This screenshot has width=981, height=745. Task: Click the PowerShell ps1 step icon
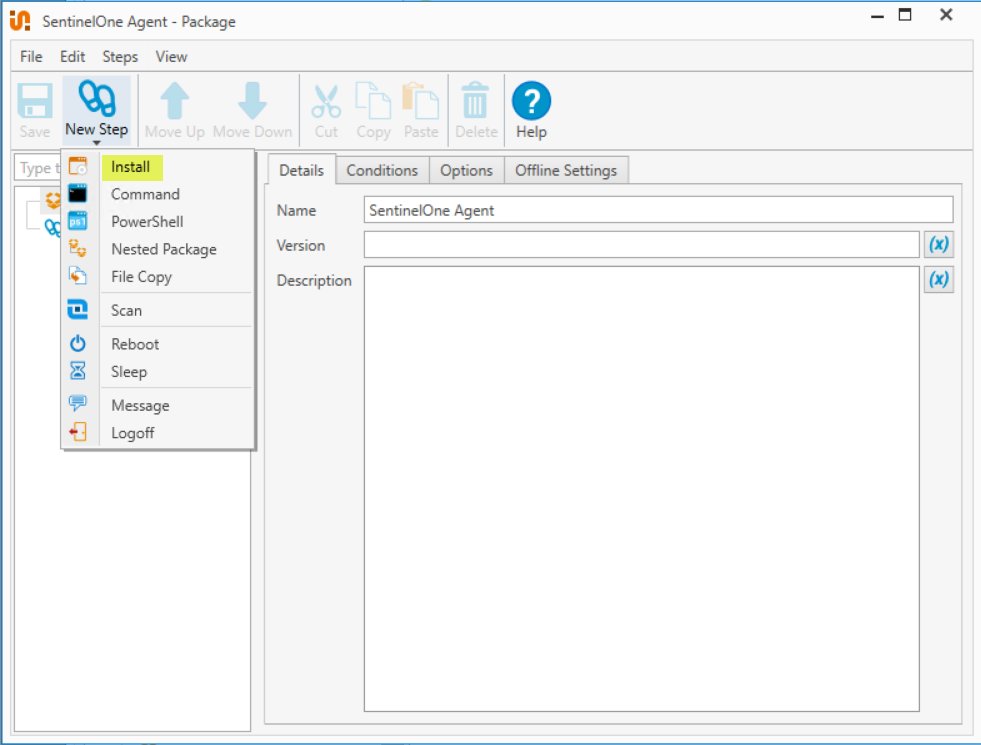[x=78, y=221]
